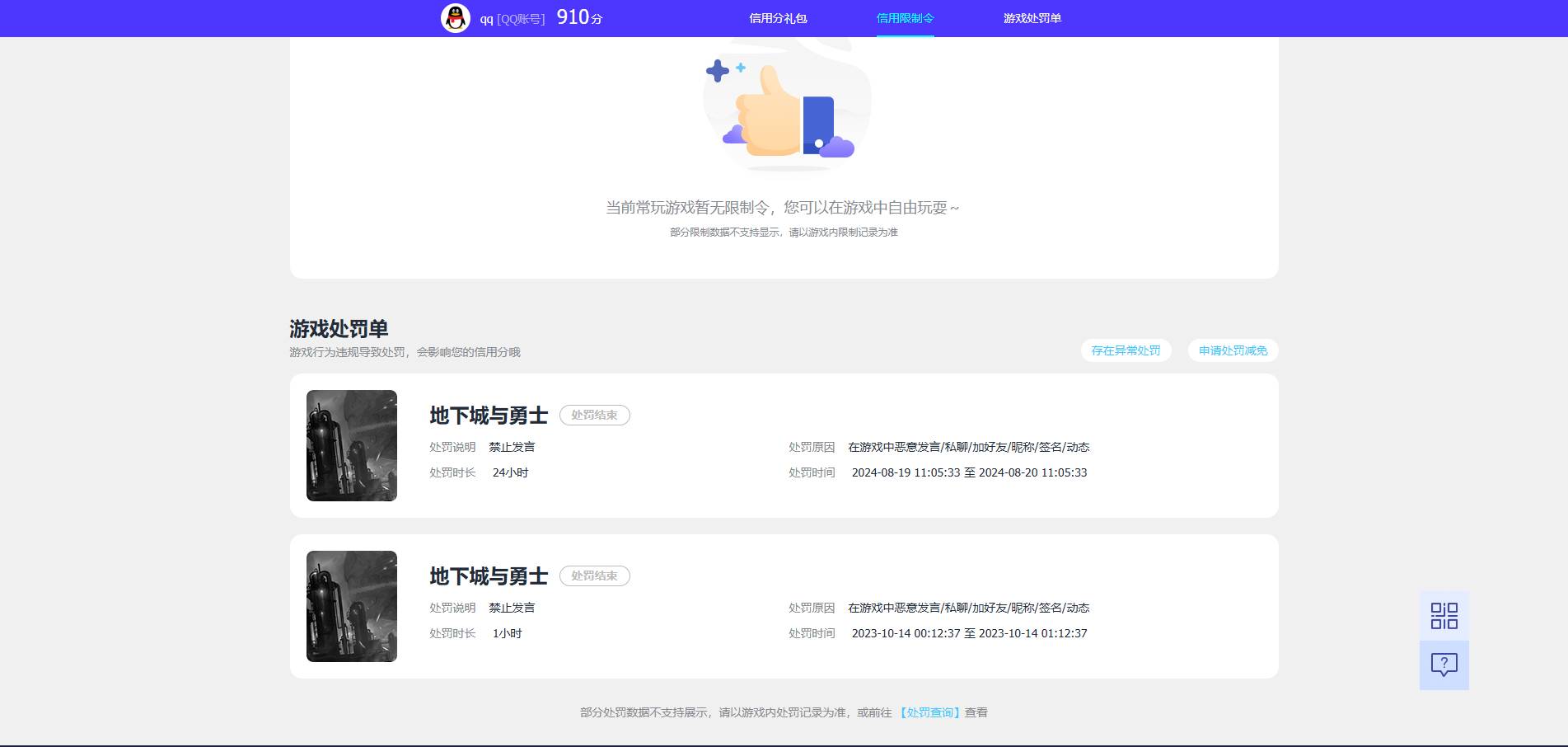This screenshot has height=747, width=1568.
Task: Open the QR code icon on the right
Action: coord(1443,616)
